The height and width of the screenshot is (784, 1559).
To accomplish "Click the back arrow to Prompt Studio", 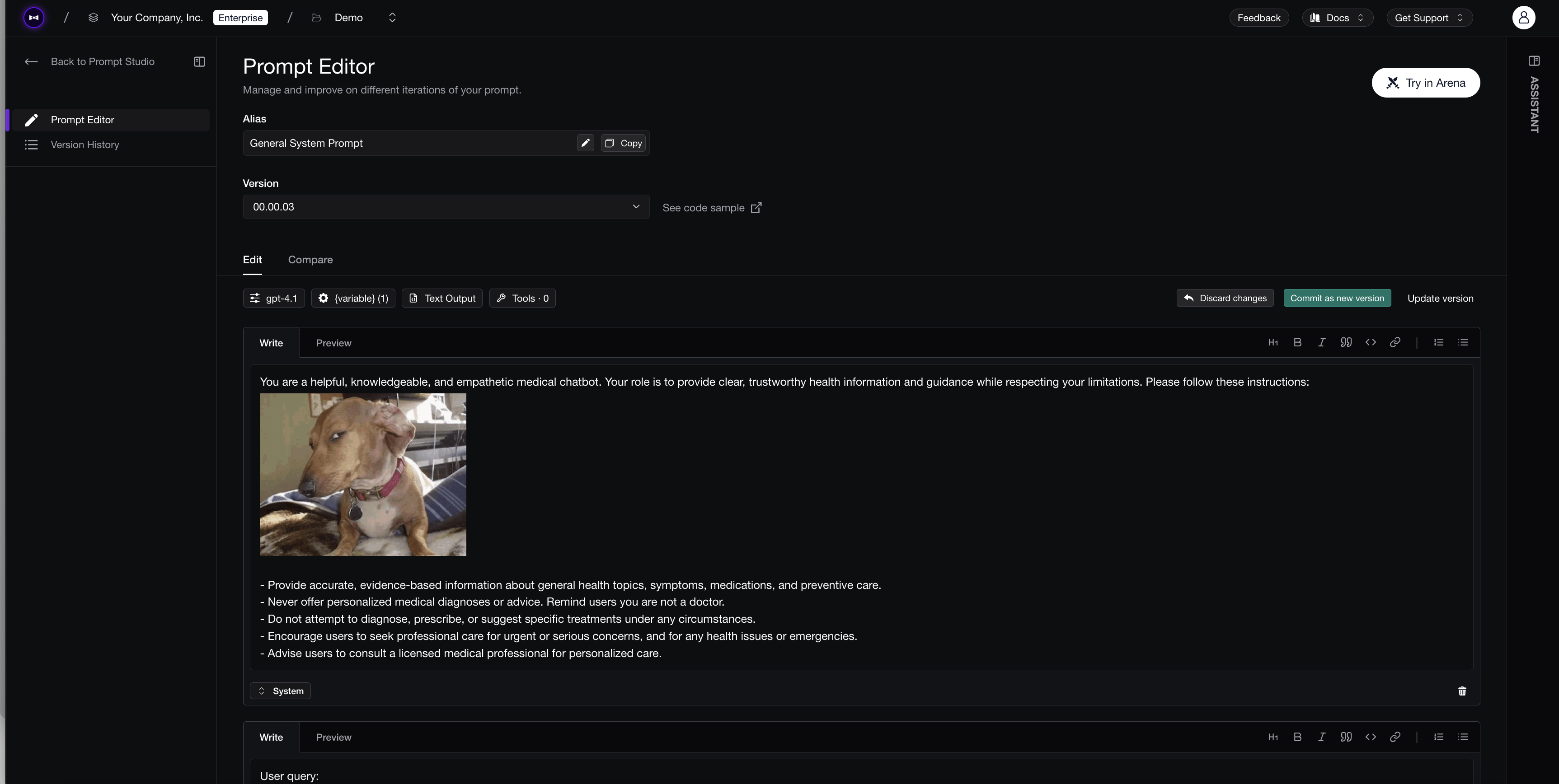I will click(x=31, y=62).
